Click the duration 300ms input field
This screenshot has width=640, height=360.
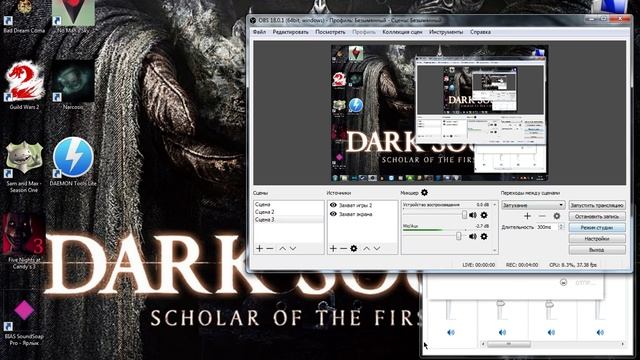547,227
